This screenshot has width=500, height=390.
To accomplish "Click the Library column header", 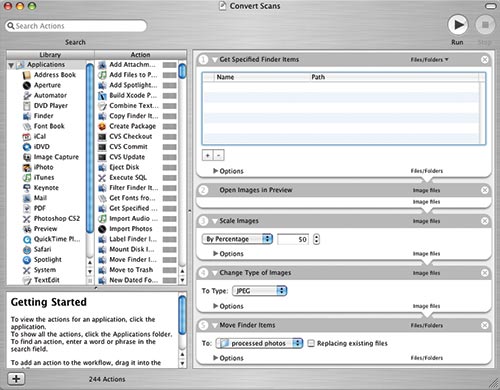I will pos(50,55).
